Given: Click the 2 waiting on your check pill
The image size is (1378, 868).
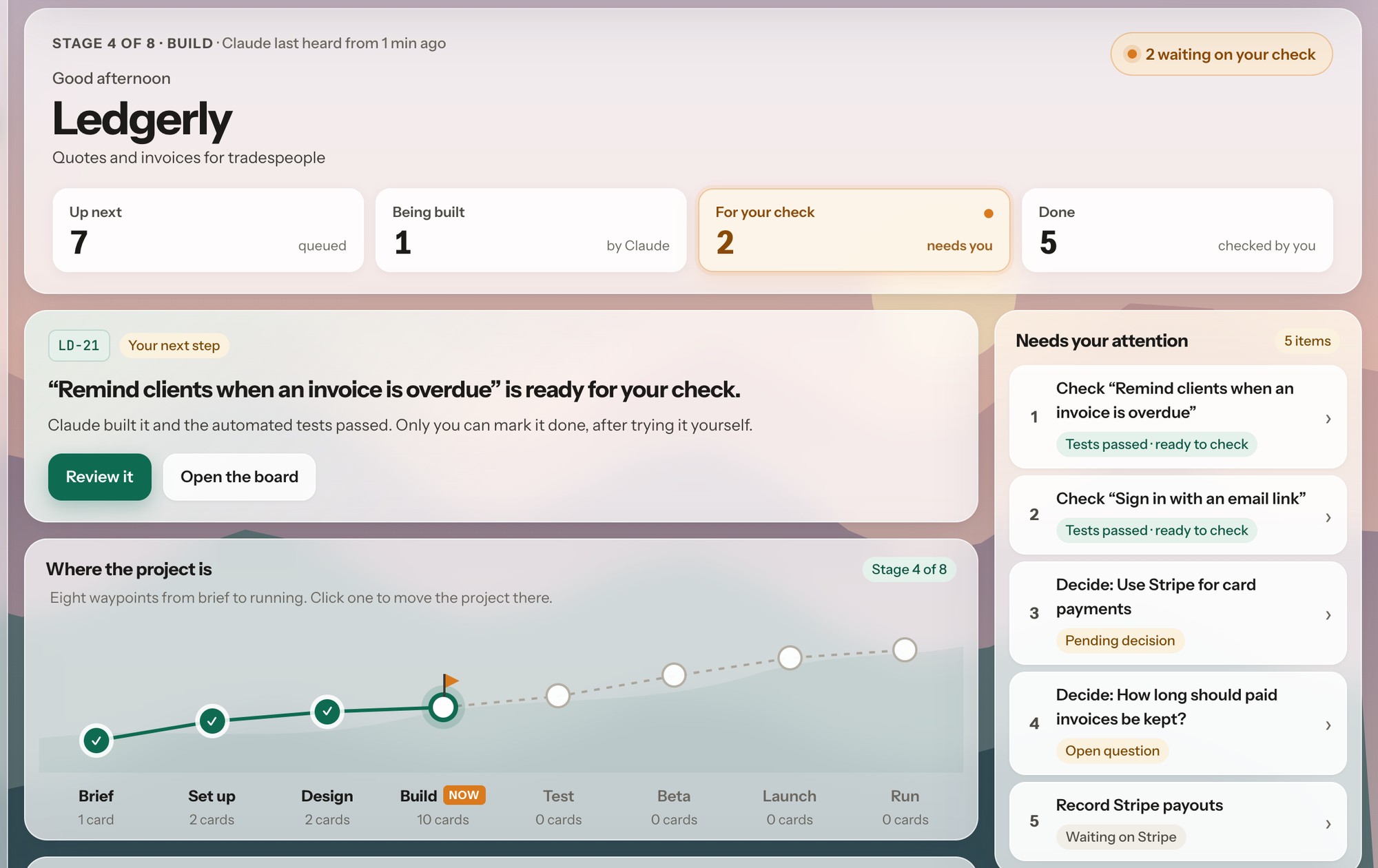Looking at the screenshot, I should tap(1221, 54).
